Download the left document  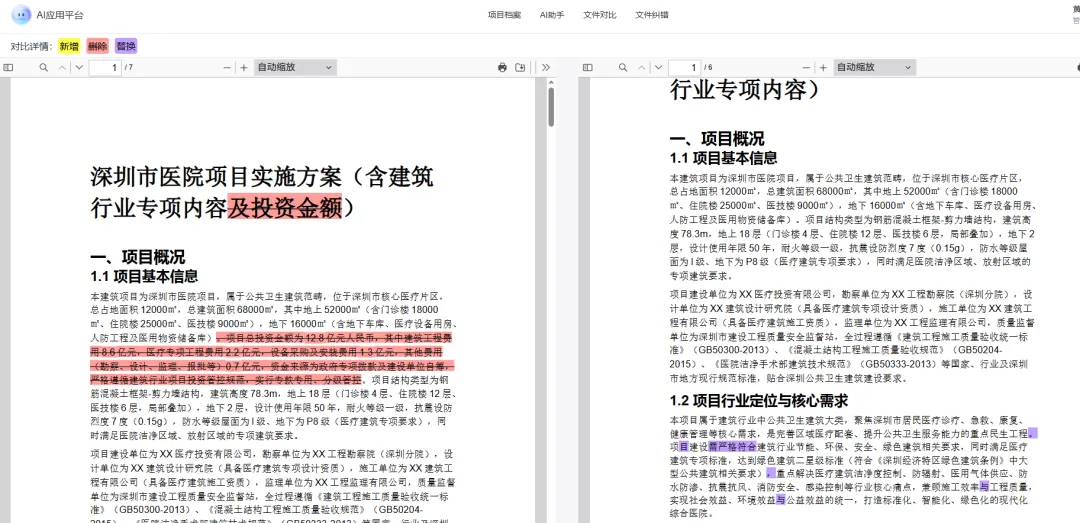(x=520, y=68)
